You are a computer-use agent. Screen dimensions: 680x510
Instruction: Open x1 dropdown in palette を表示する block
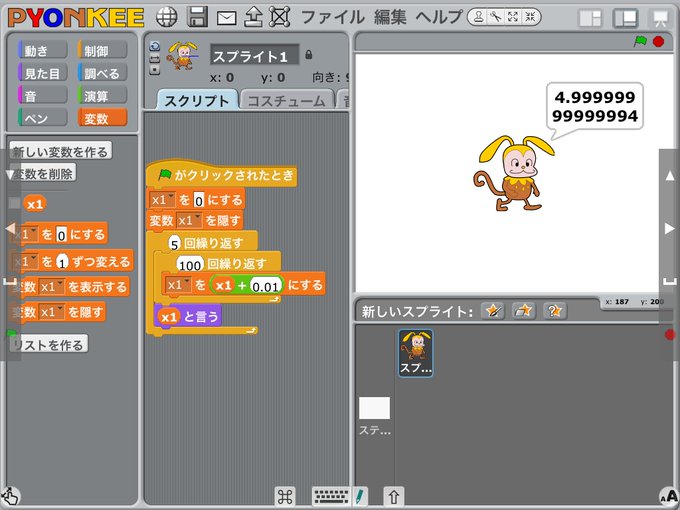point(52,287)
